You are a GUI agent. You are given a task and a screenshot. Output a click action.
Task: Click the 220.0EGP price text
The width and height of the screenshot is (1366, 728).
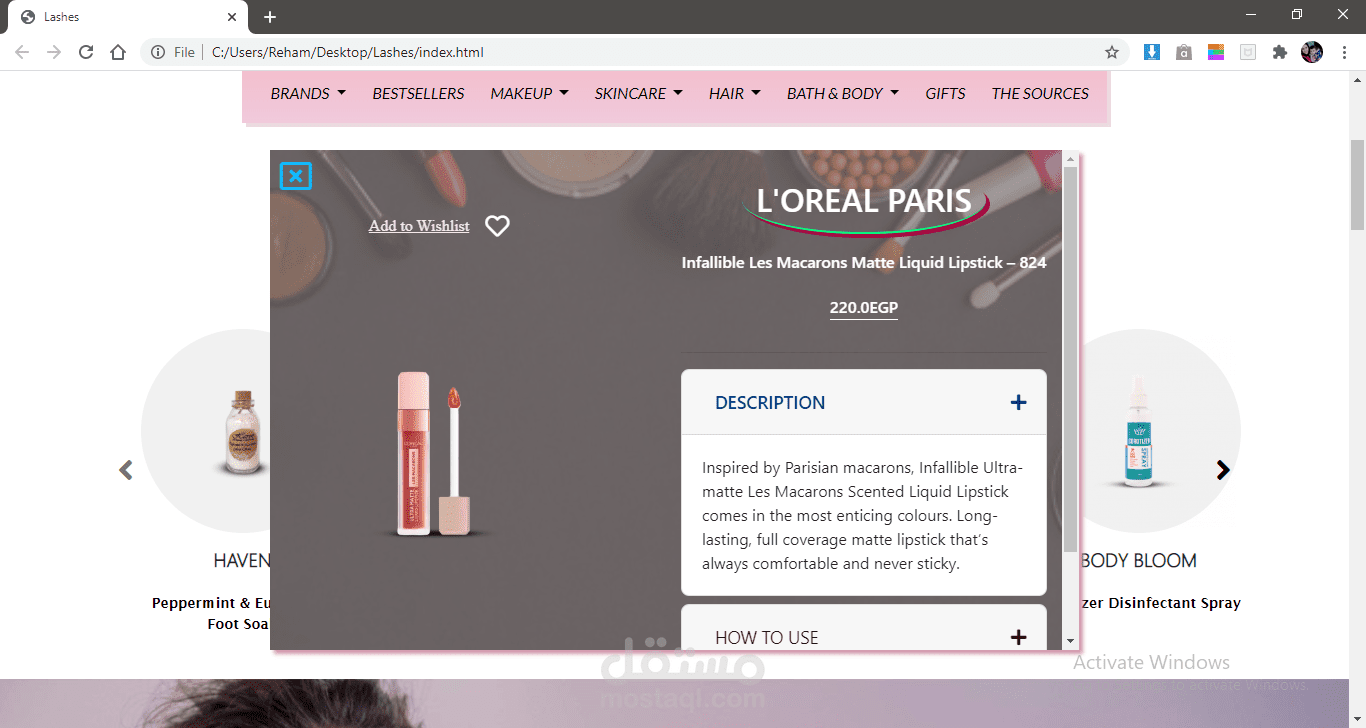pos(864,307)
